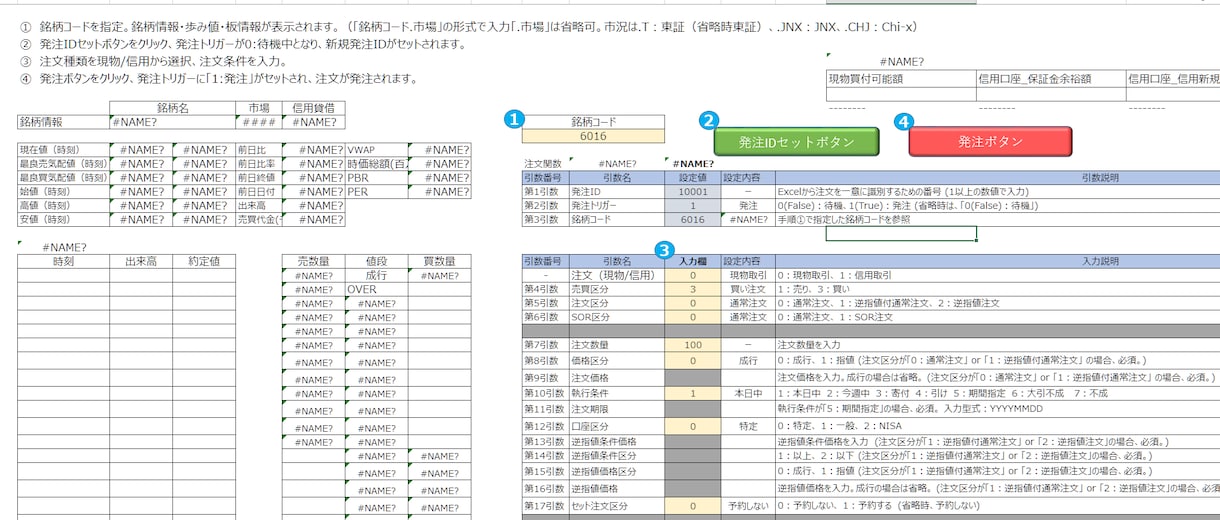Image resolution: width=1220 pixels, height=520 pixels.
Task: Select the 設定値 column header
Action: click(x=692, y=177)
